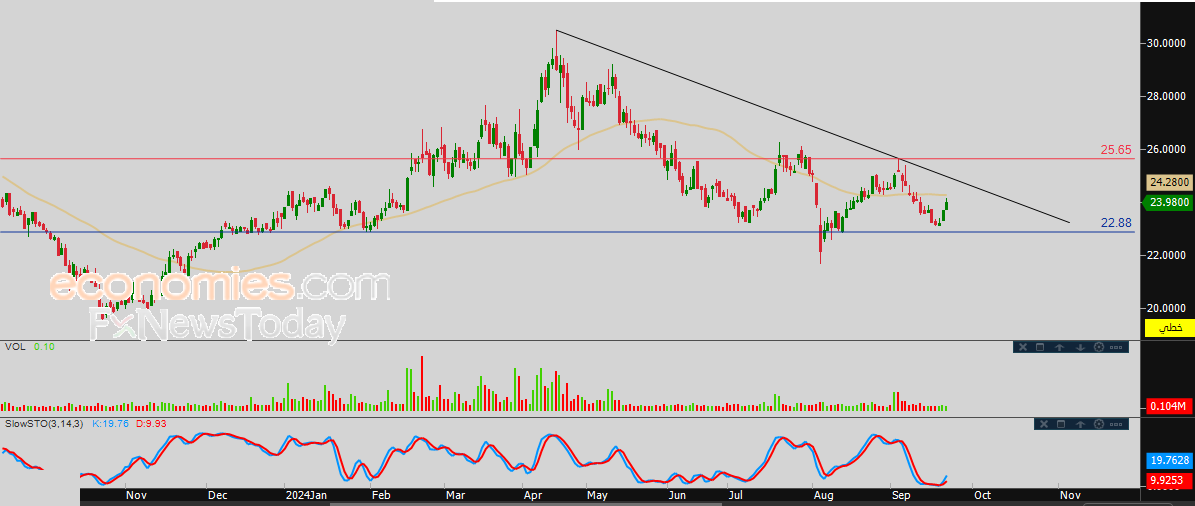Open SlowSTO pane more-options dots
Viewport: 1195px width, 506px height.
tap(1116, 424)
